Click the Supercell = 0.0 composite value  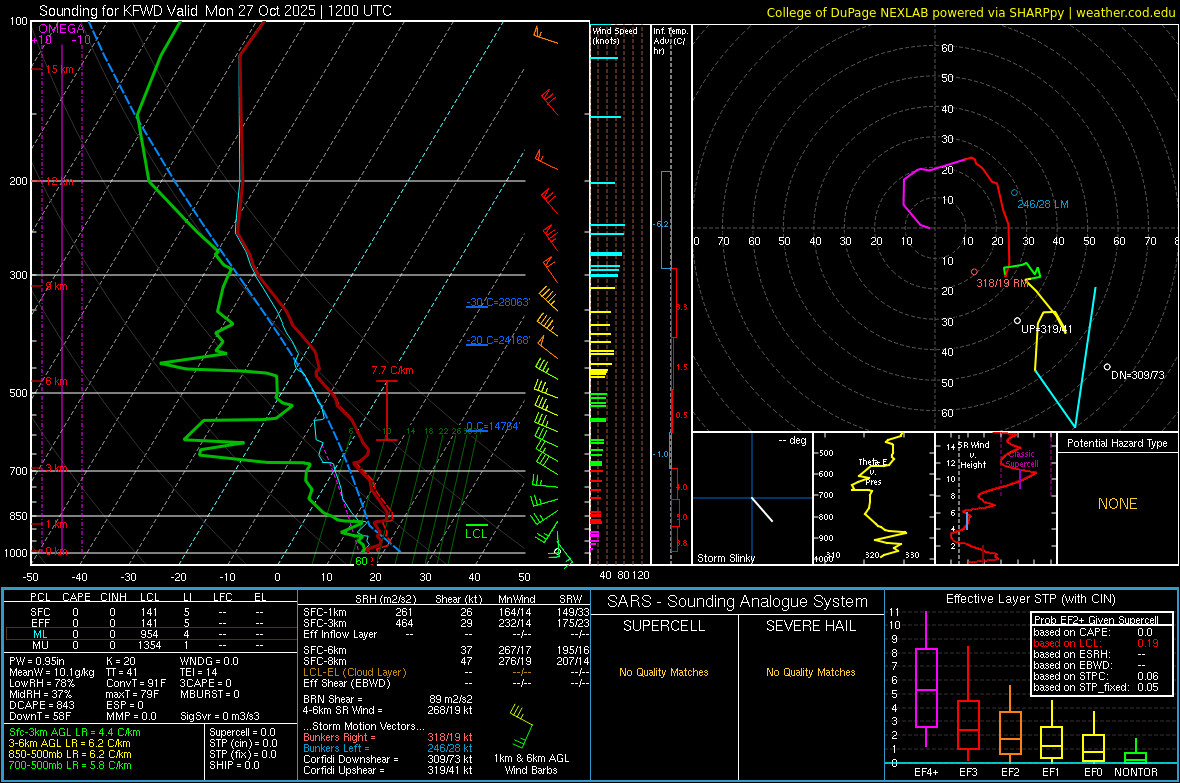(242, 732)
